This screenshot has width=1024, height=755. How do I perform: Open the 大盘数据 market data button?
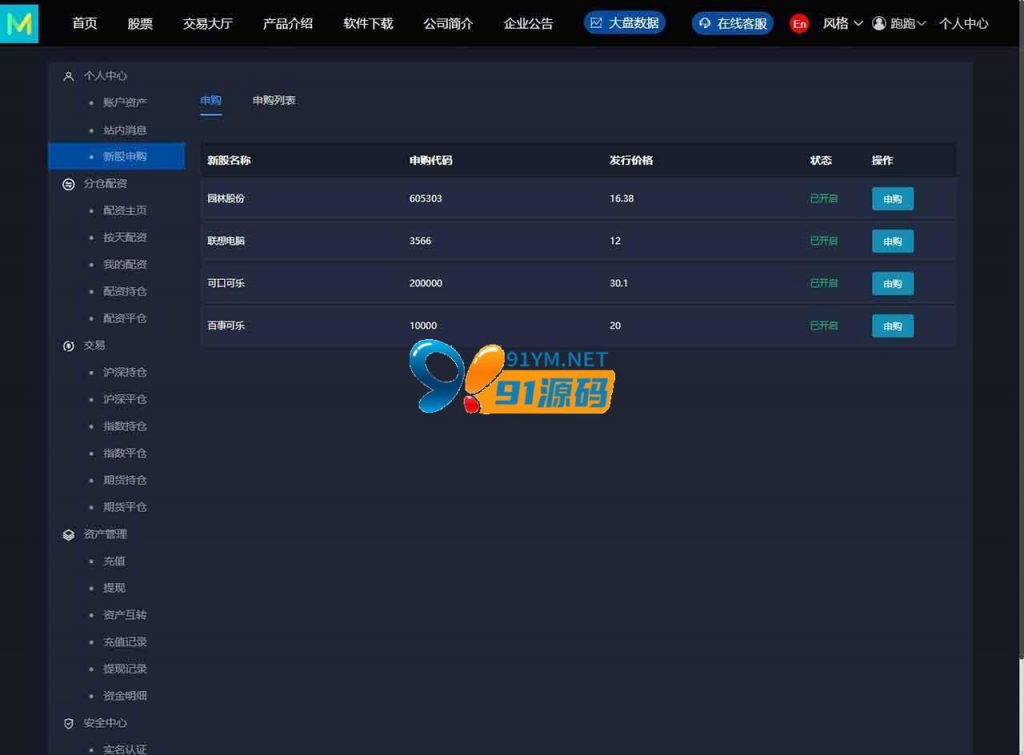pyautogui.click(x=624, y=23)
